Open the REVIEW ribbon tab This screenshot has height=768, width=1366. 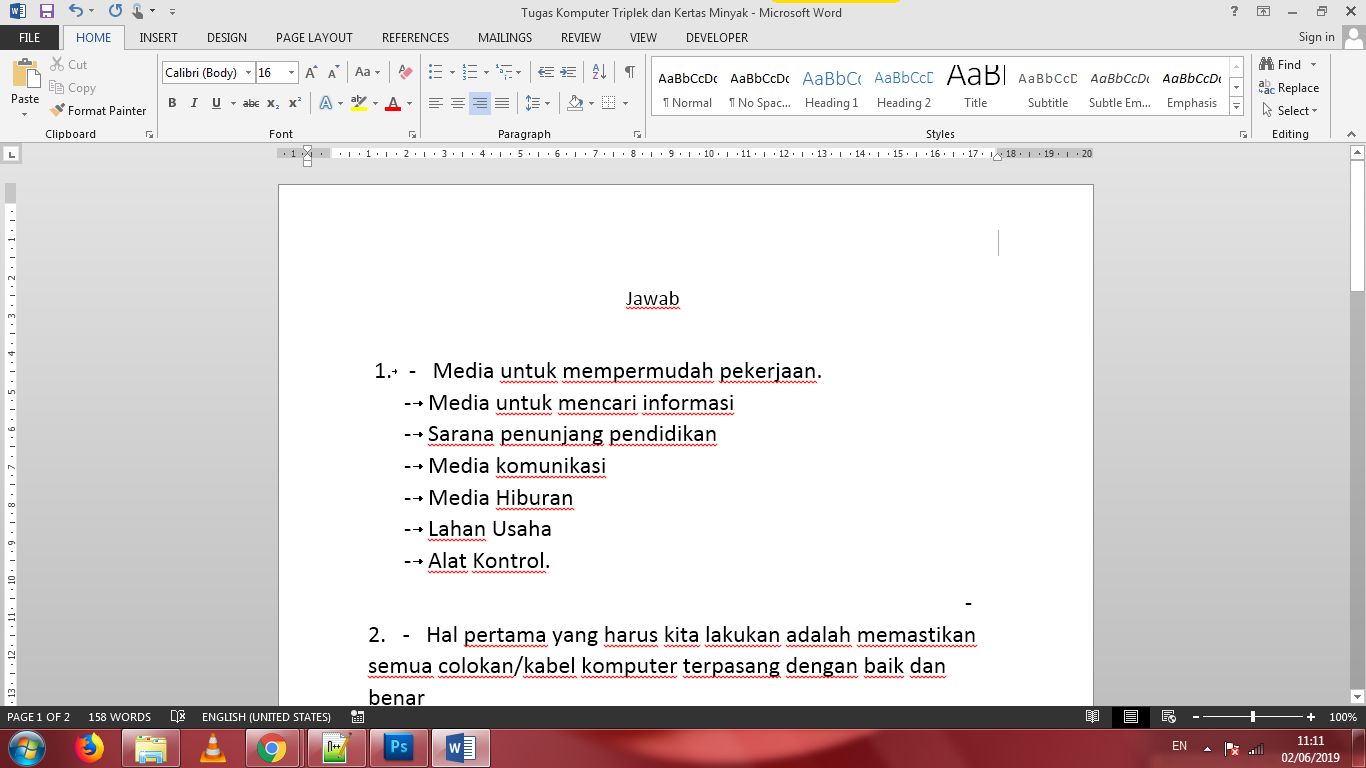click(580, 37)
